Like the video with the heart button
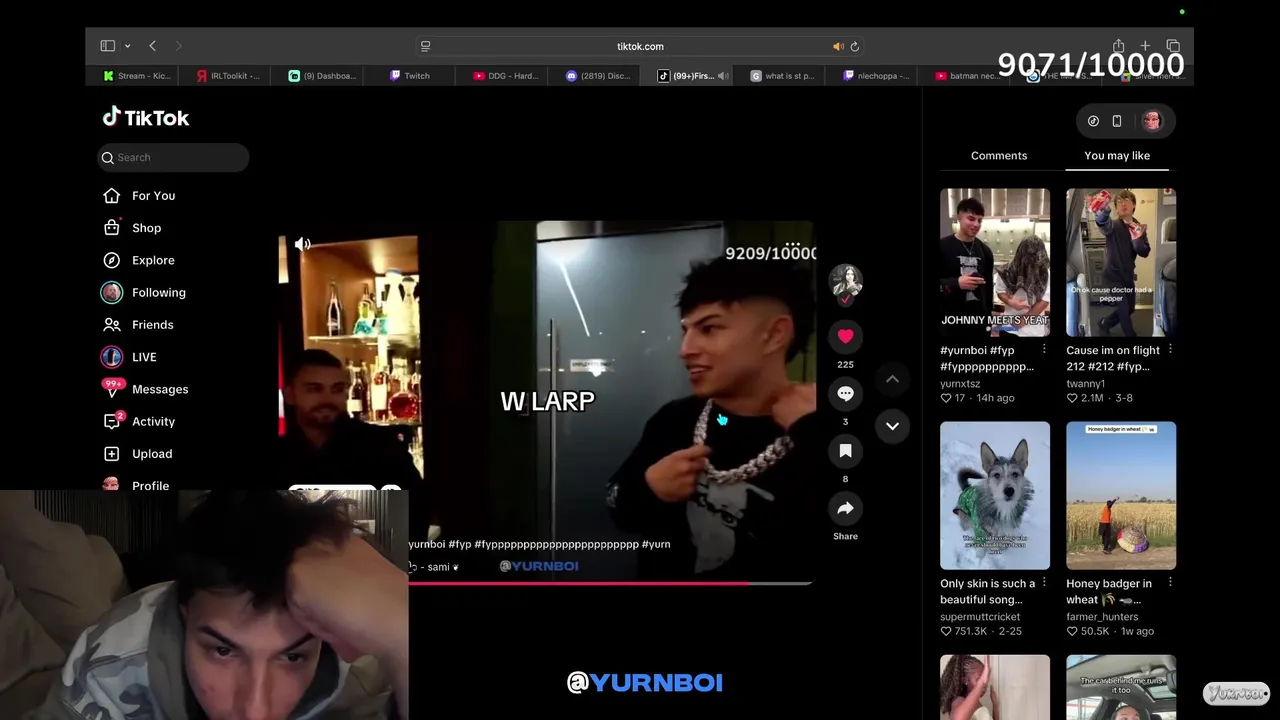Screen dimensions: 1280x720 (845, 337)
